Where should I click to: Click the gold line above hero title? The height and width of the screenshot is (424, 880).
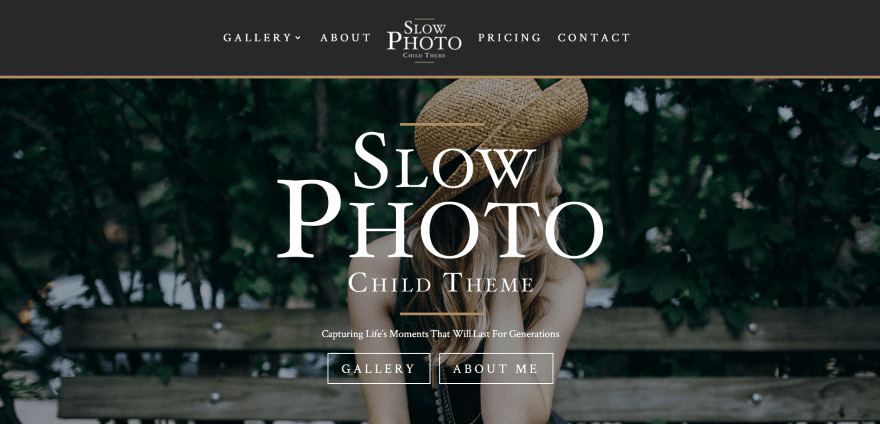[x=442, y=124]
